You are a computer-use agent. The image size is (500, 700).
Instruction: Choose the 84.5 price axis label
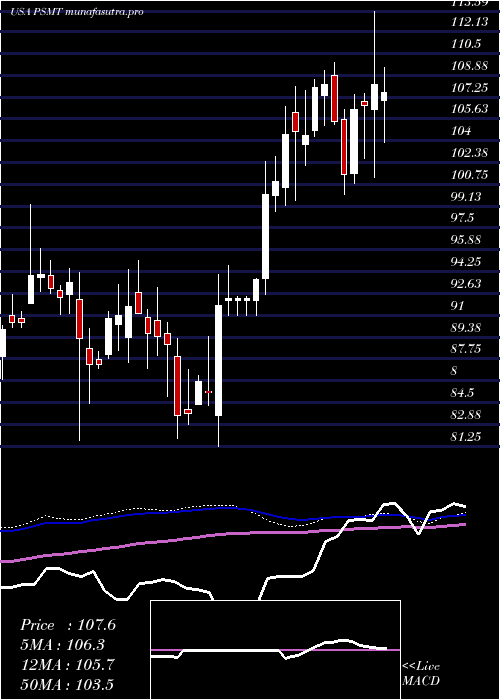pyautogui.click(x=463, y=392)
